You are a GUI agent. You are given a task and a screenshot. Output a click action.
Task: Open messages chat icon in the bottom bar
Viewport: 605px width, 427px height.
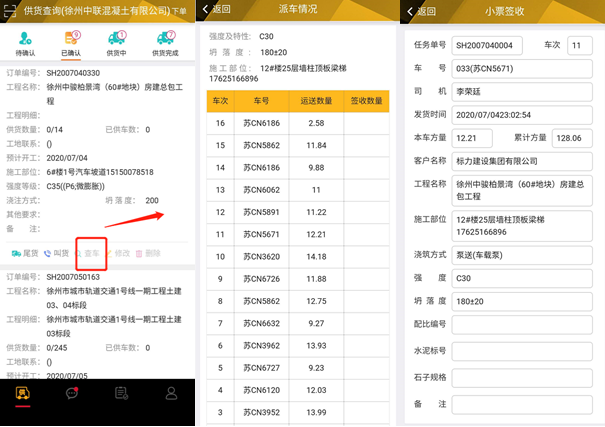pyautogui.click(x=72, y=393)
